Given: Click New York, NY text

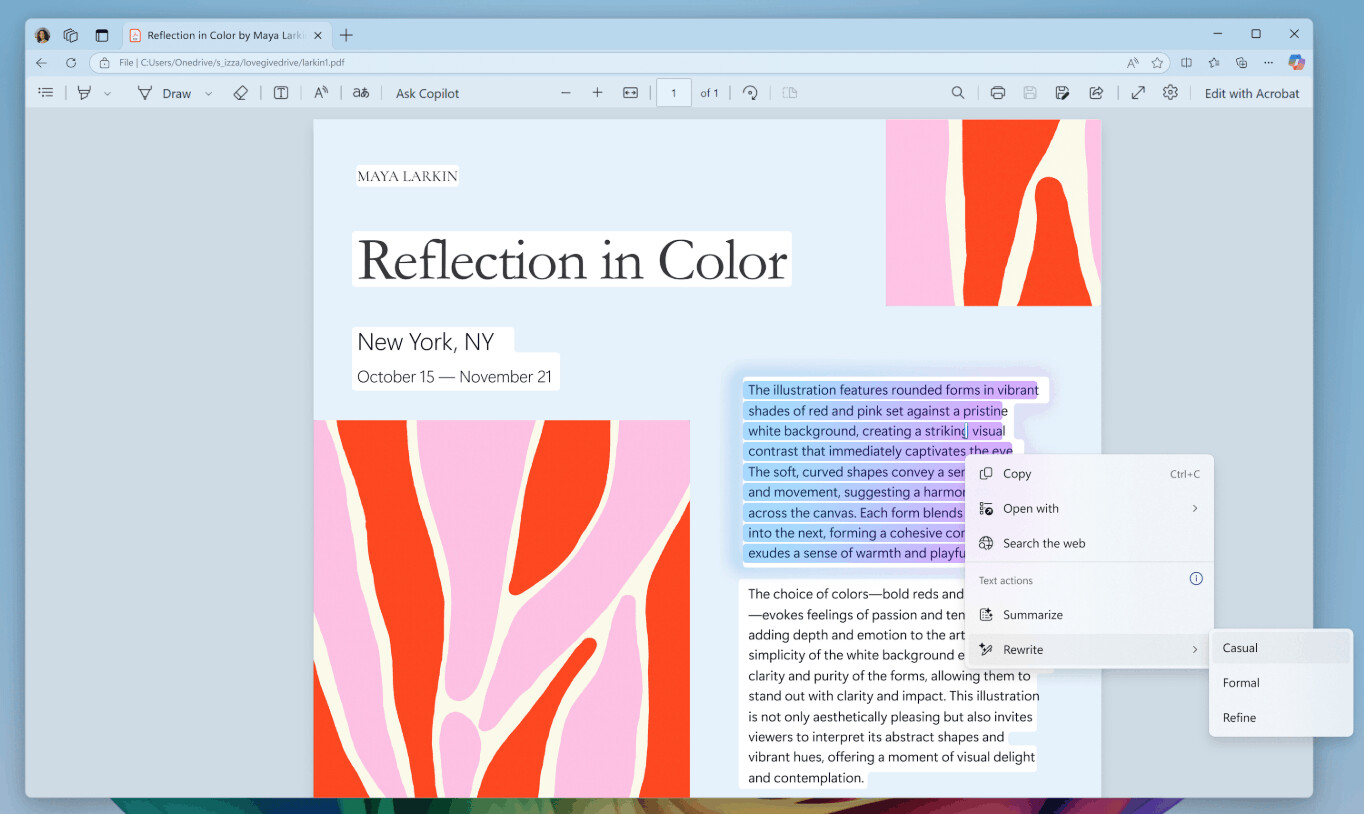Looking at the screenshot, I should [x=426, y=342].
